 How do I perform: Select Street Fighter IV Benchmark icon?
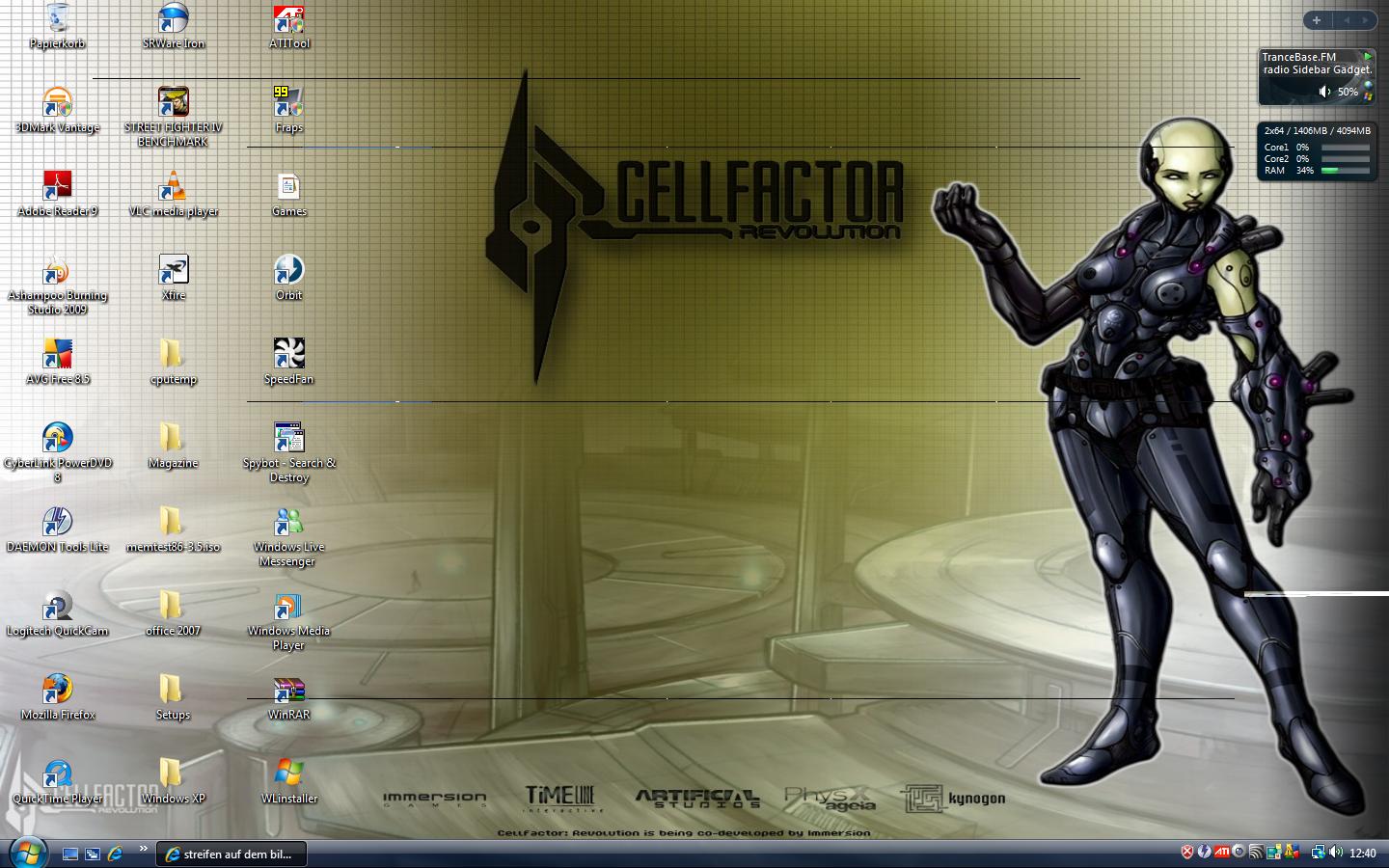[174, 117]
